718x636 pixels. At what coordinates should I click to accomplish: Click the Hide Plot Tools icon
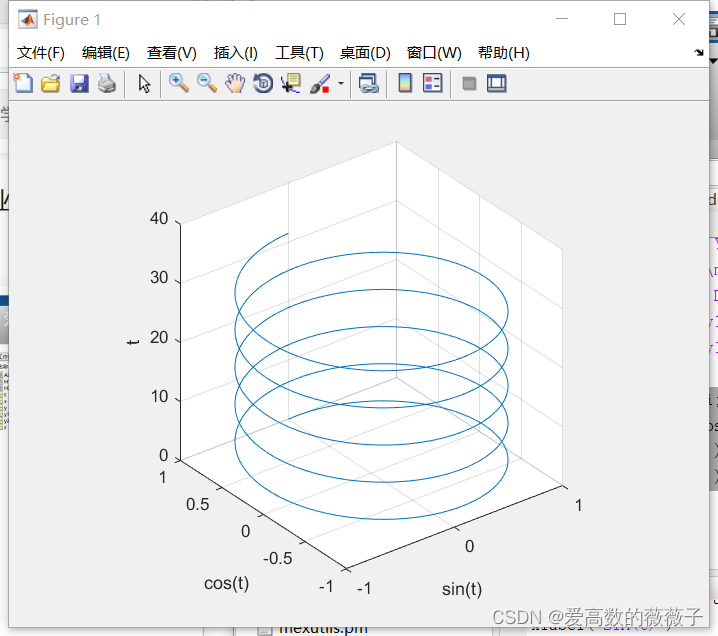[x=469, y=84]
